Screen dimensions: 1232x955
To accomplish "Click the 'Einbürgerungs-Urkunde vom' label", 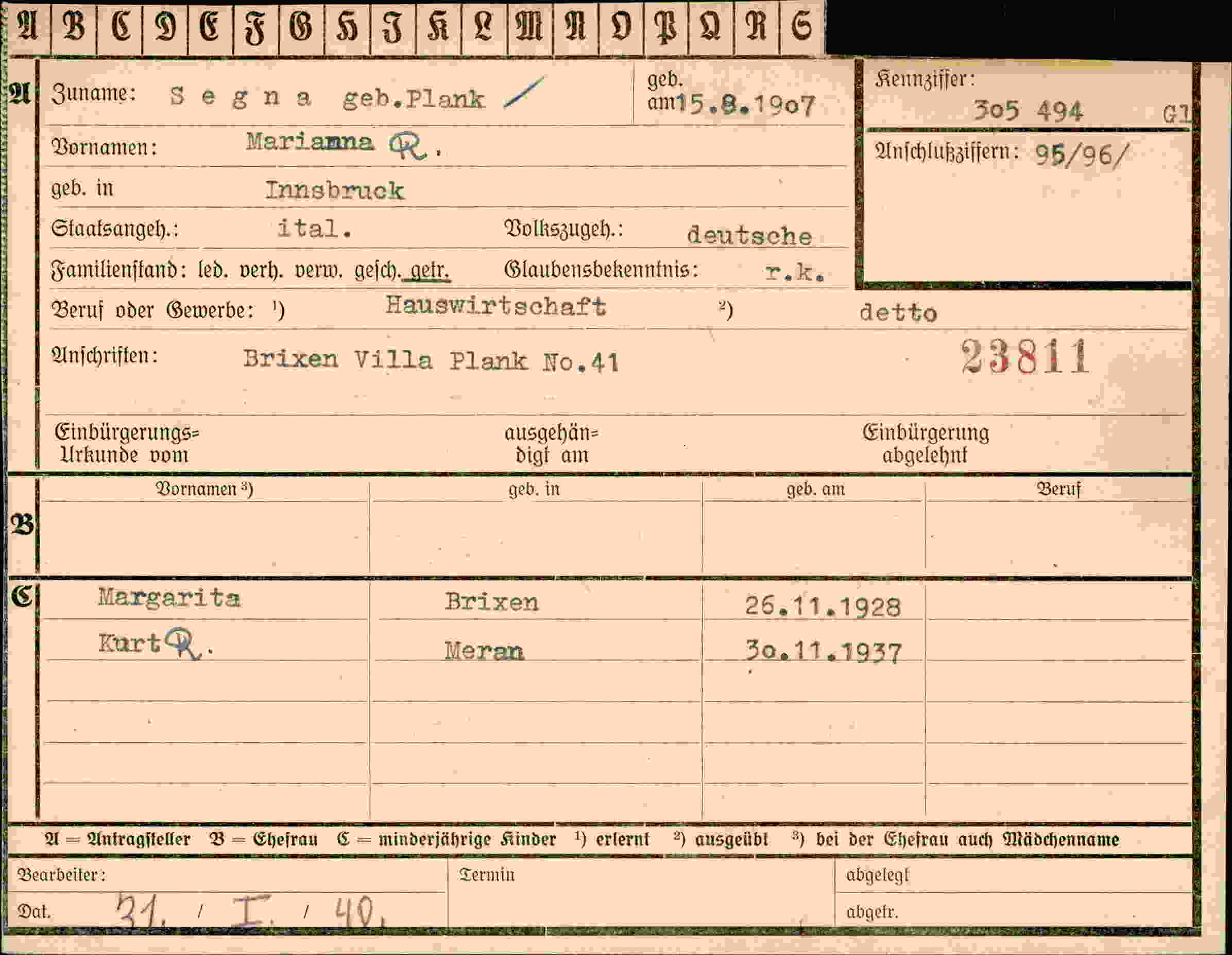I will pos(128,444).
